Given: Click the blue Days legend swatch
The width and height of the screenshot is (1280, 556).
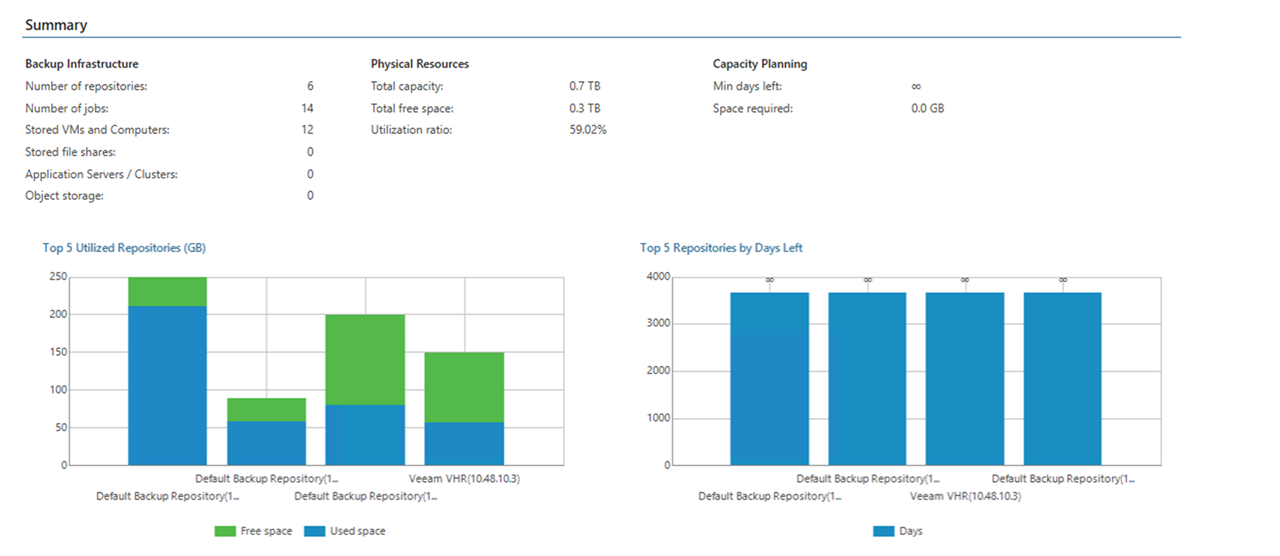Looking at the screenshot, I should 883,531.
